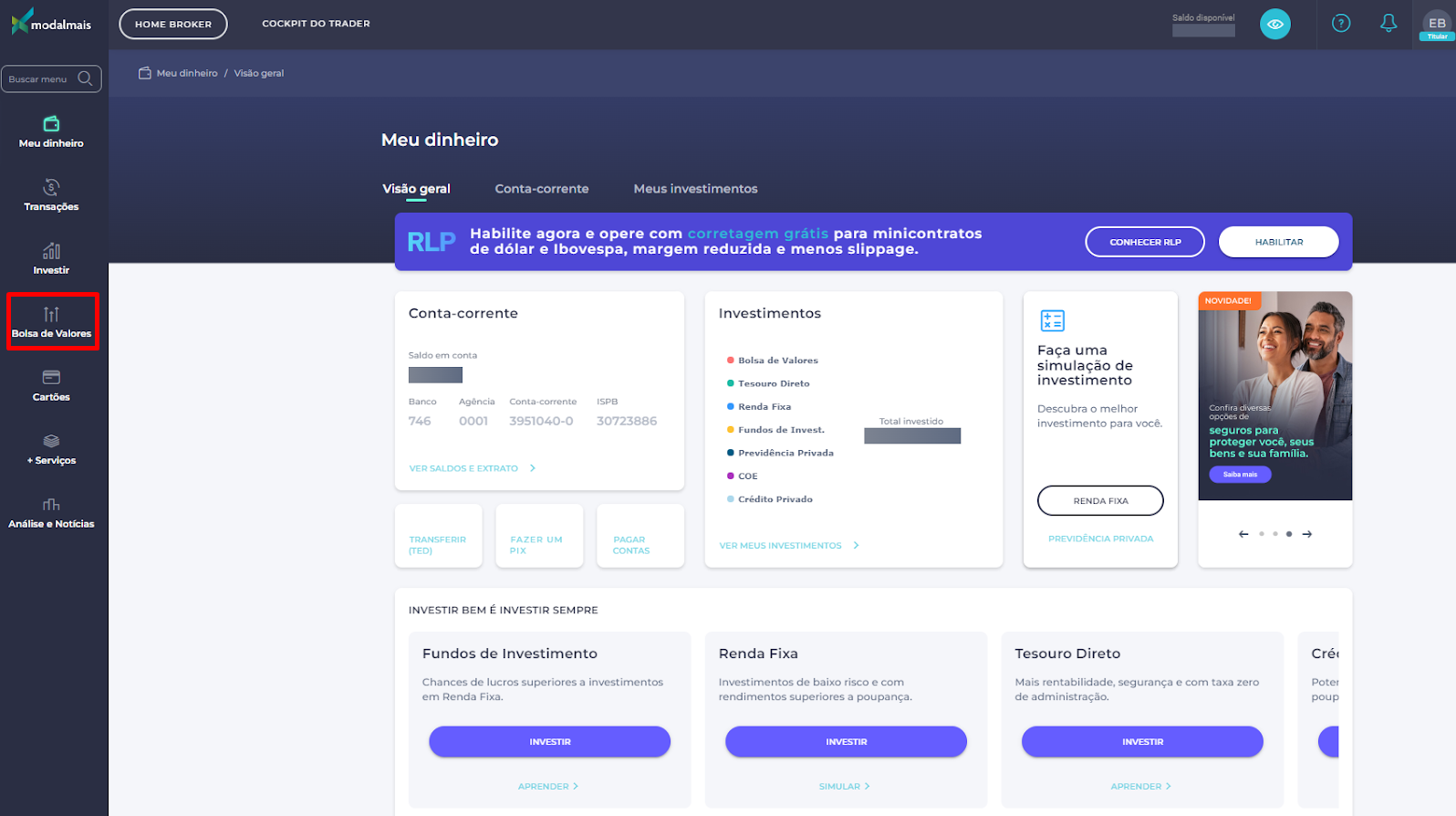Open the insurance family banner image

[x=1274, y=395]
